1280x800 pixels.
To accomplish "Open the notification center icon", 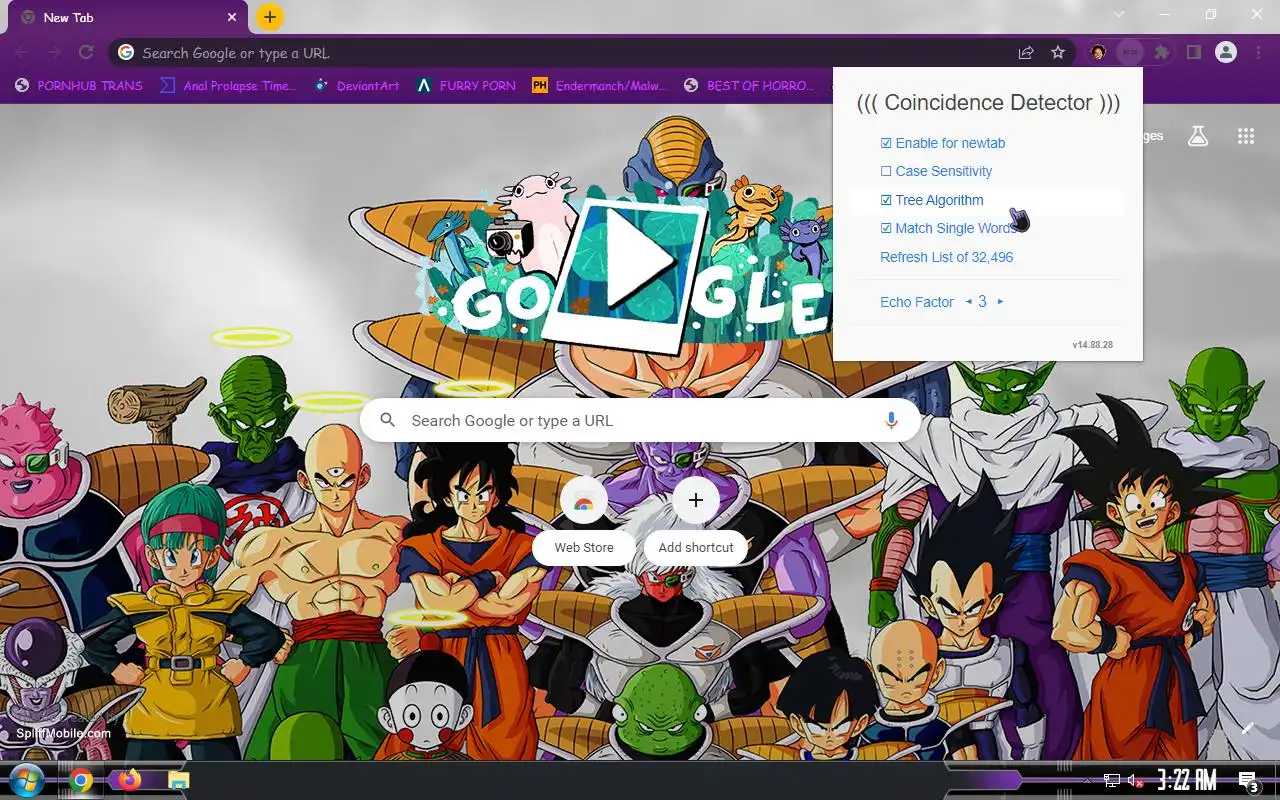I will coord(1248,780).
